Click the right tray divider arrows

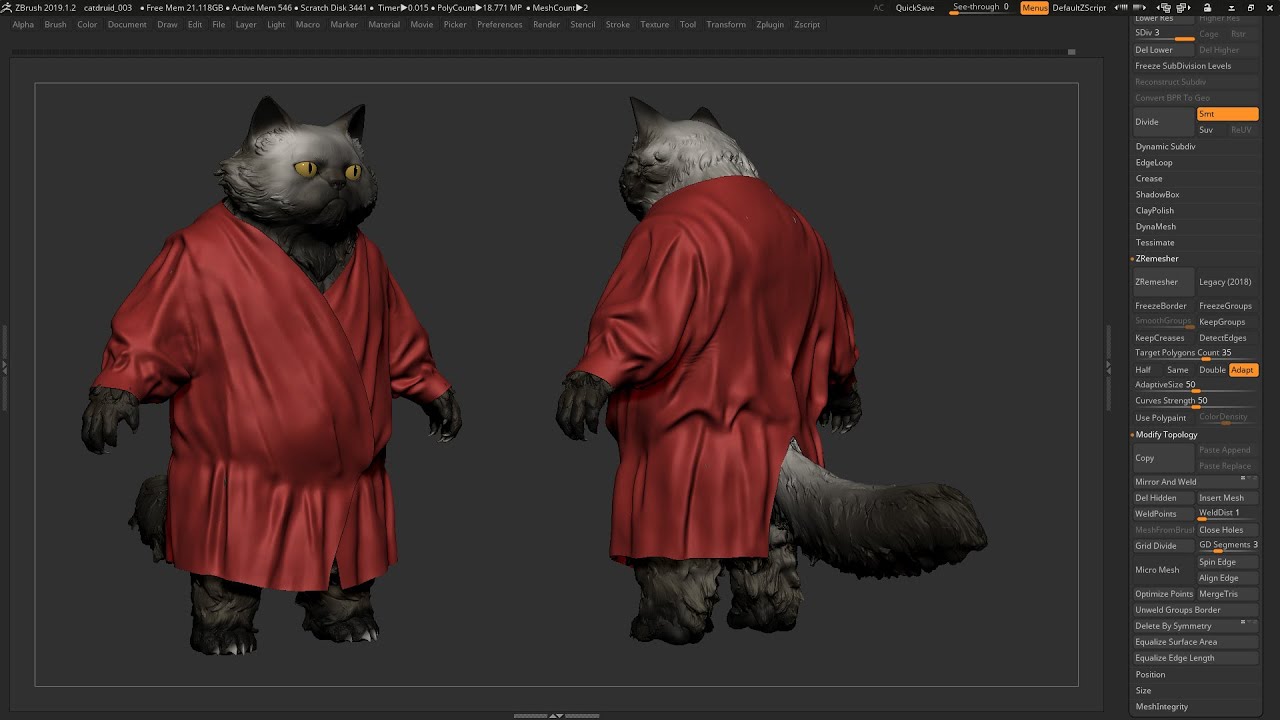click(x=1108, y=367)
